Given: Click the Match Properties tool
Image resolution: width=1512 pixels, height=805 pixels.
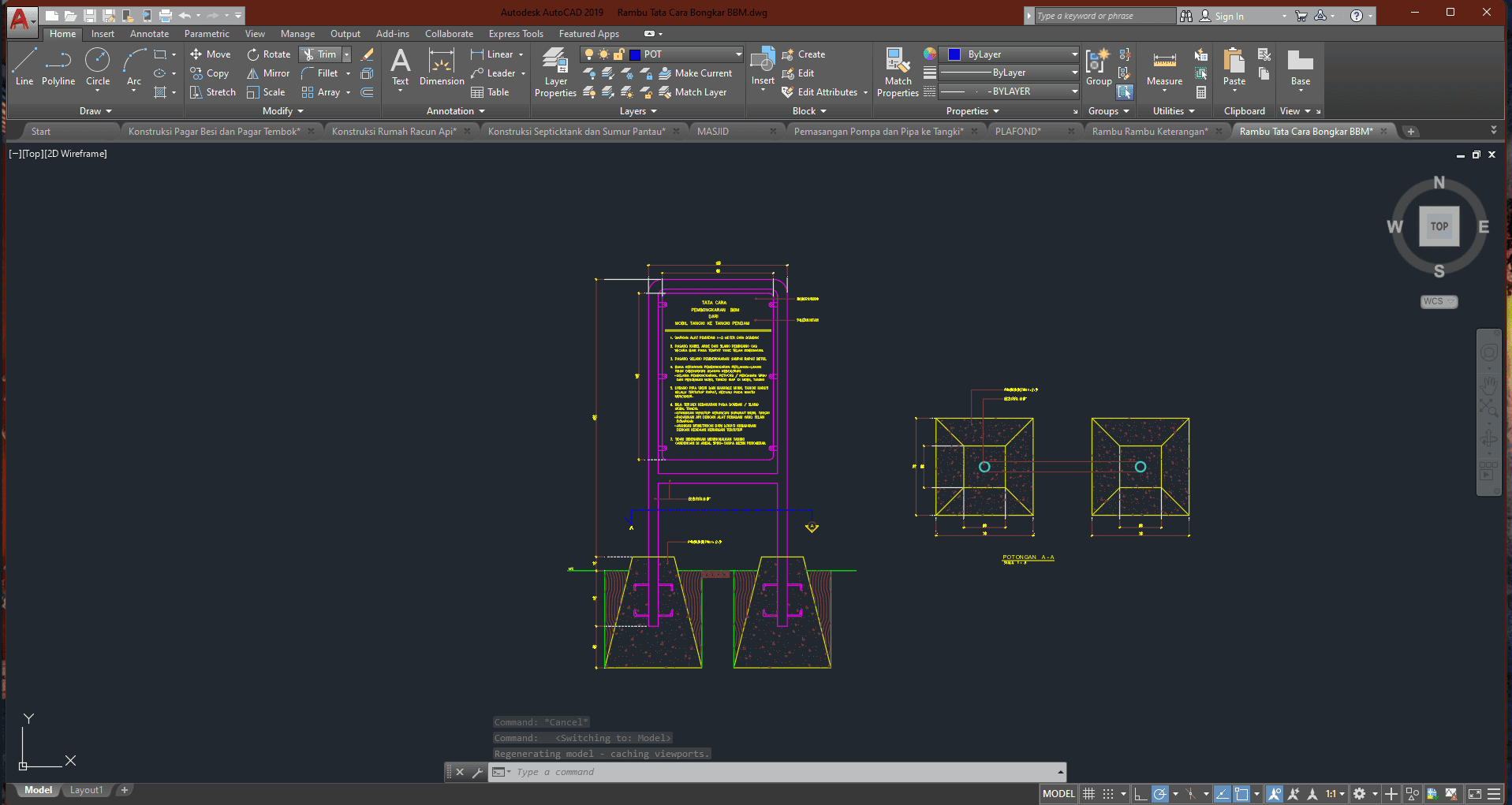Looking at the screenshot, I should (x=898, y=72).
